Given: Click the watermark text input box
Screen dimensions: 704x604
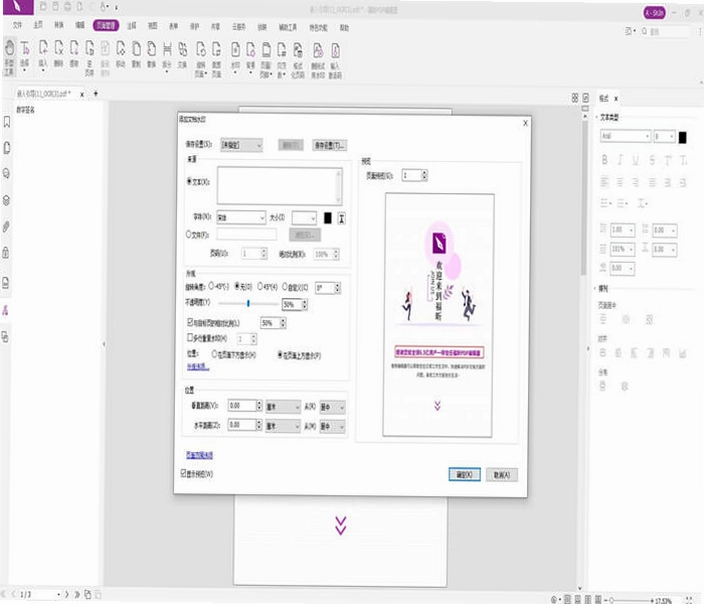Looking at the screenshot, I should (x=279, y=185).
